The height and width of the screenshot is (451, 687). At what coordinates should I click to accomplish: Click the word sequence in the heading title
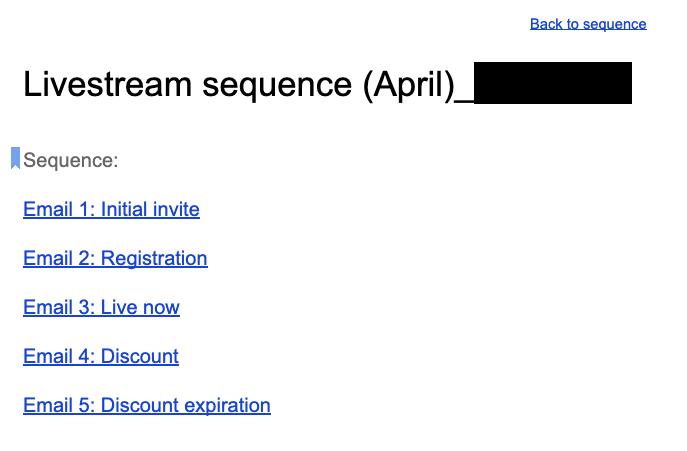tap(277, 86)
